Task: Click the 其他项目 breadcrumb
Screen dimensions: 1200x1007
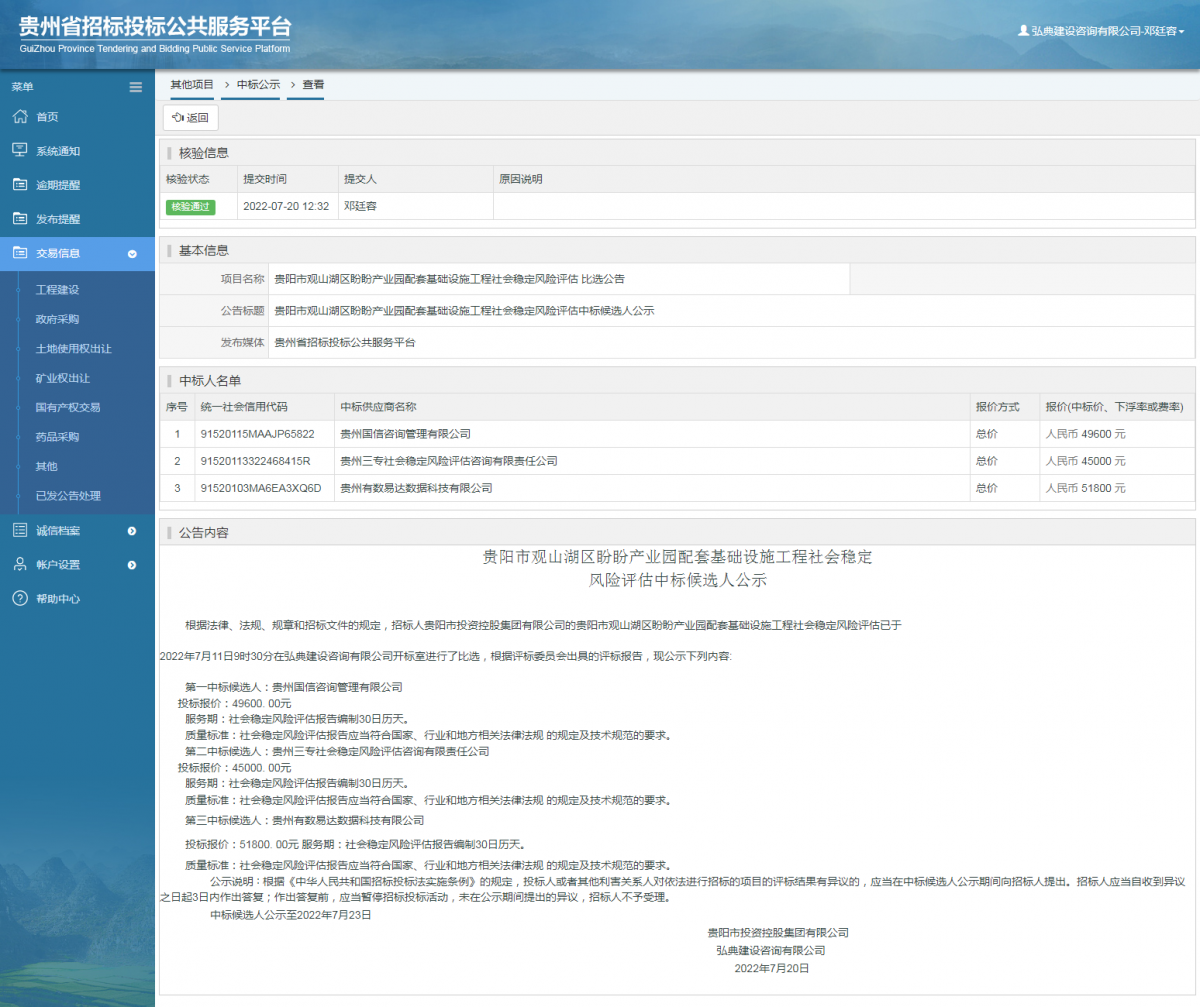Action: 192,85
